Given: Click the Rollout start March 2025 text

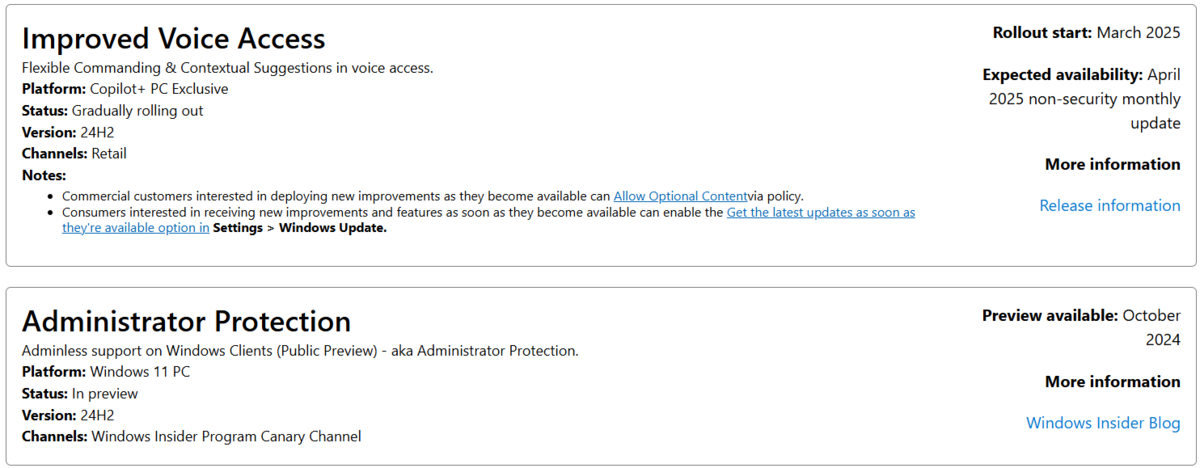Looking at the screenshot, I should (x=1087, y=33).
